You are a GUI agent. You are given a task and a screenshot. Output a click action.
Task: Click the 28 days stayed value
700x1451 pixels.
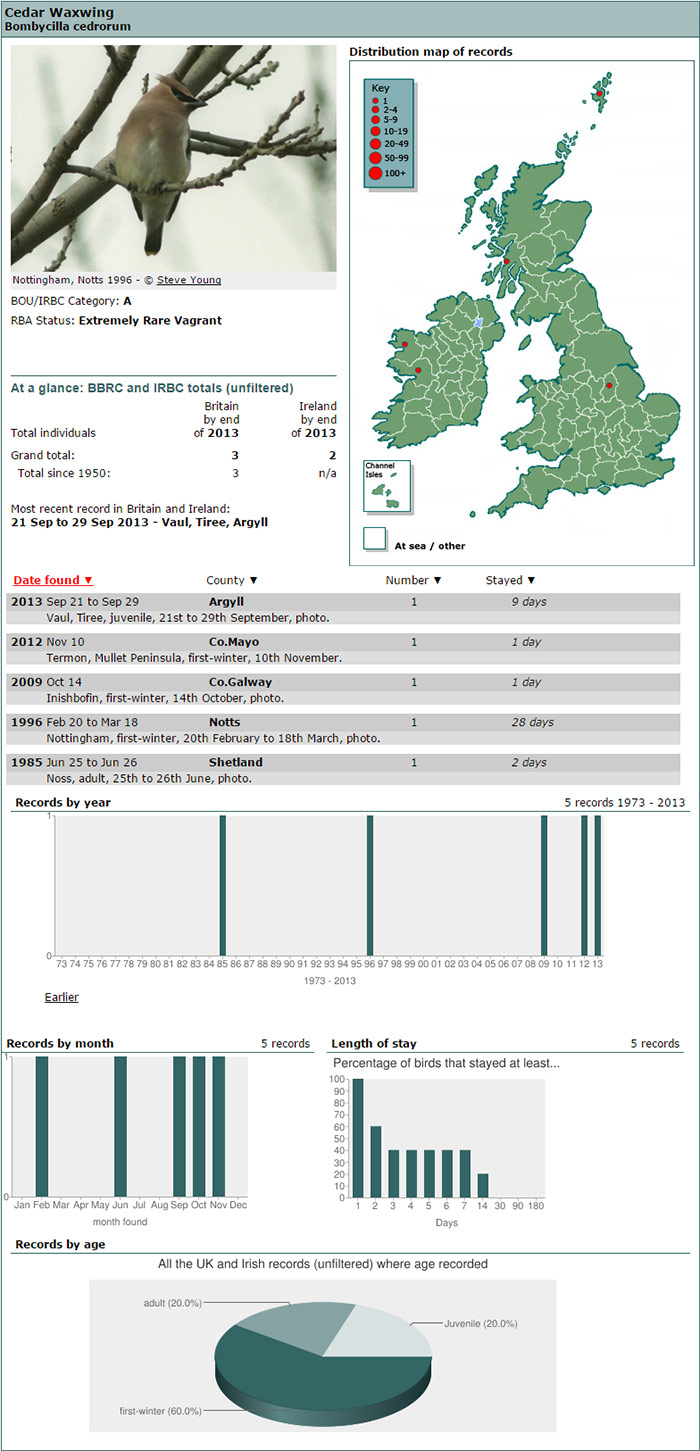[x=532, y=722]
